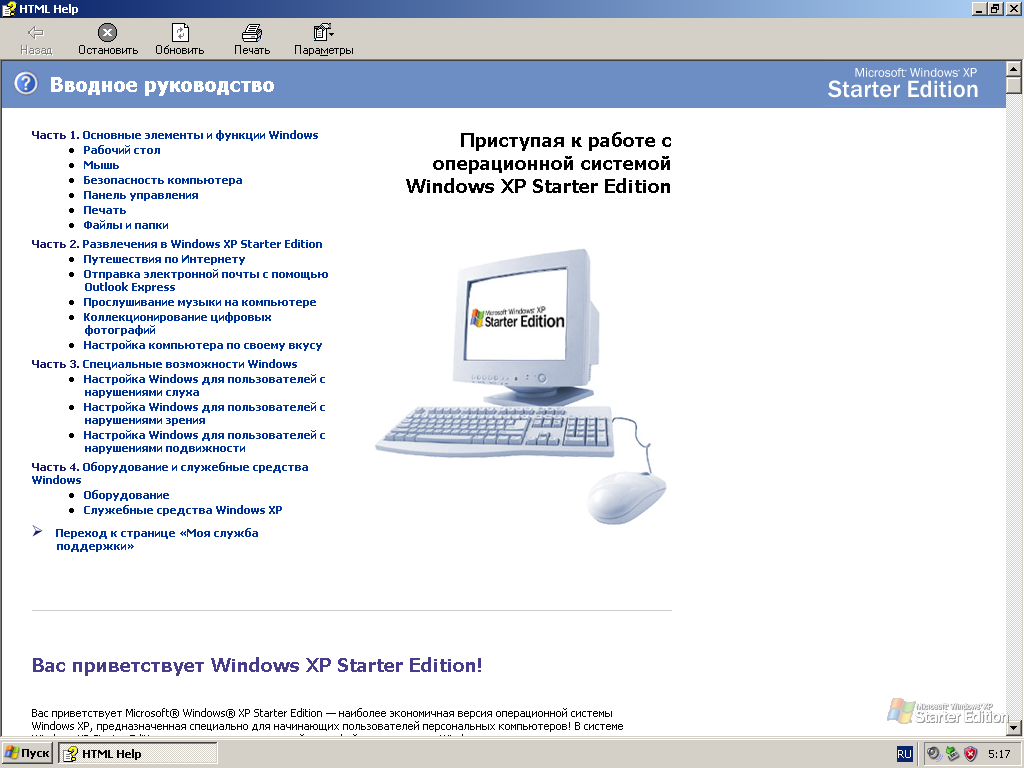Close the HTML Help window
The width and height of the screenshot is (1024, 768).
coord(1012,9)
